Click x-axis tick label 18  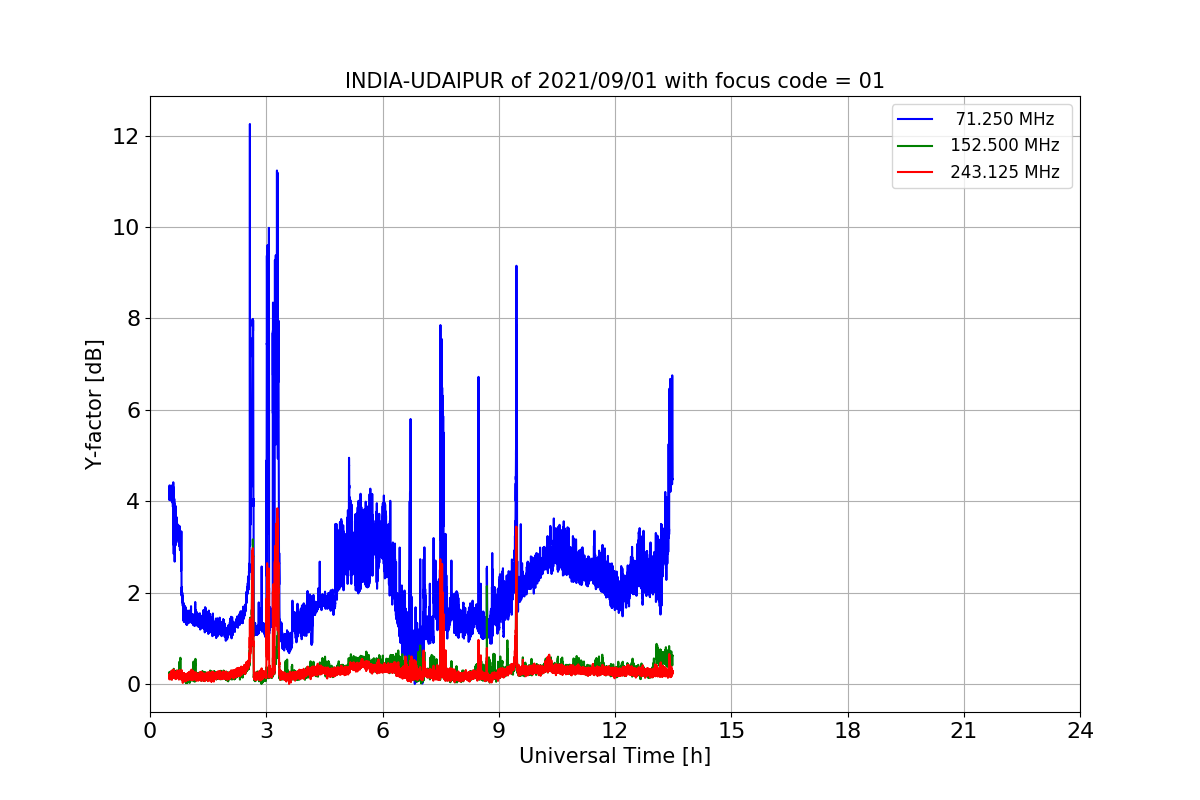point(848,730)
